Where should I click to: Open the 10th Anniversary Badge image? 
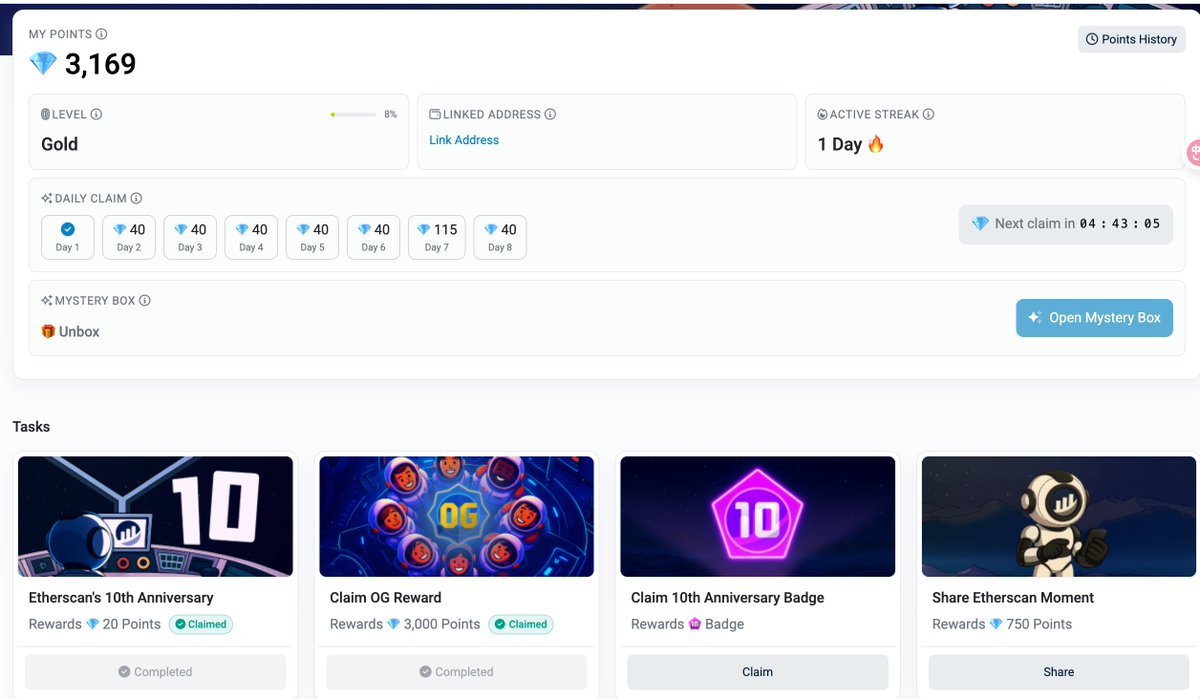(757, 516)
